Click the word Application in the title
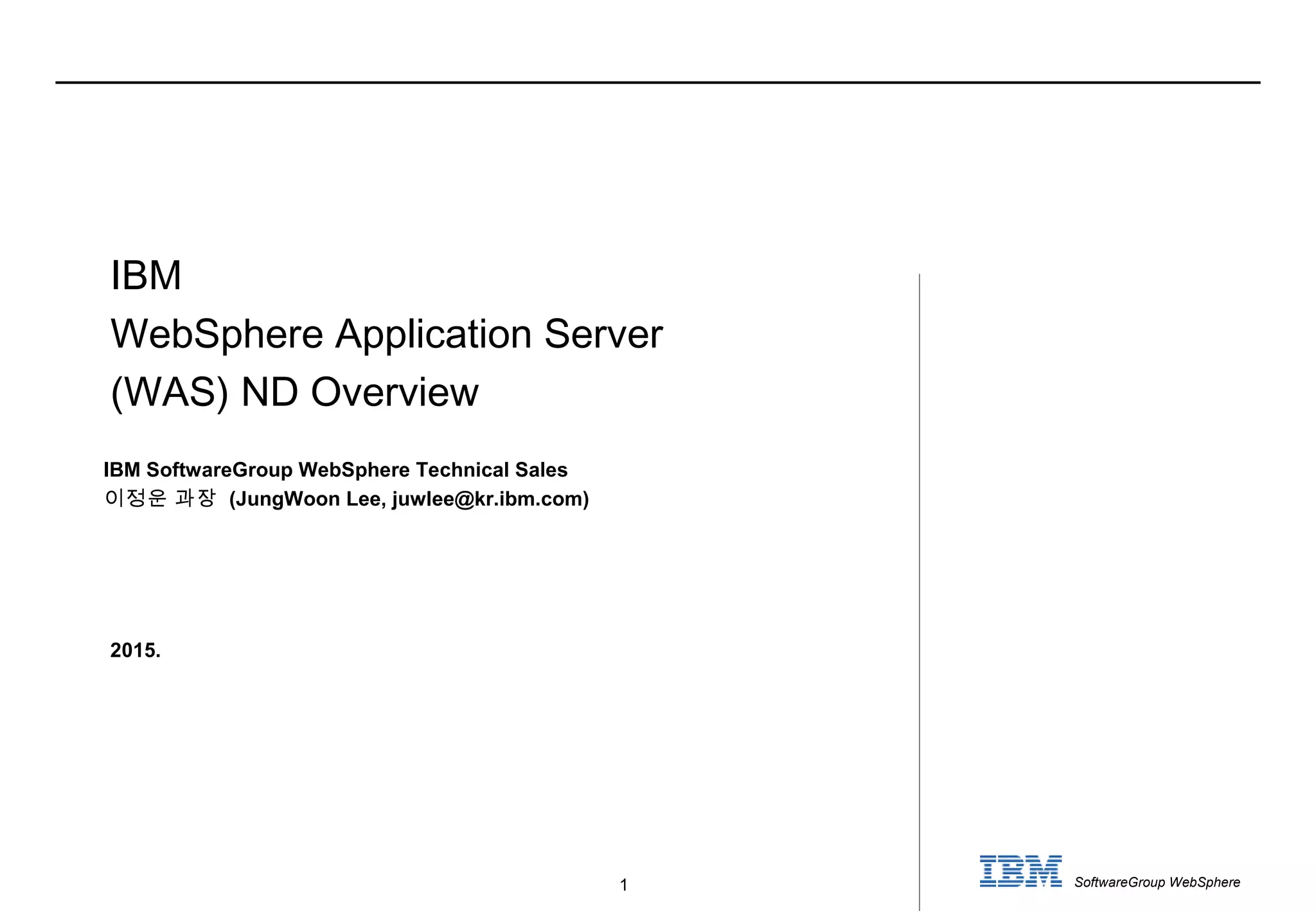This screenshot has width=1316, height=911. [x=433, y=334]
